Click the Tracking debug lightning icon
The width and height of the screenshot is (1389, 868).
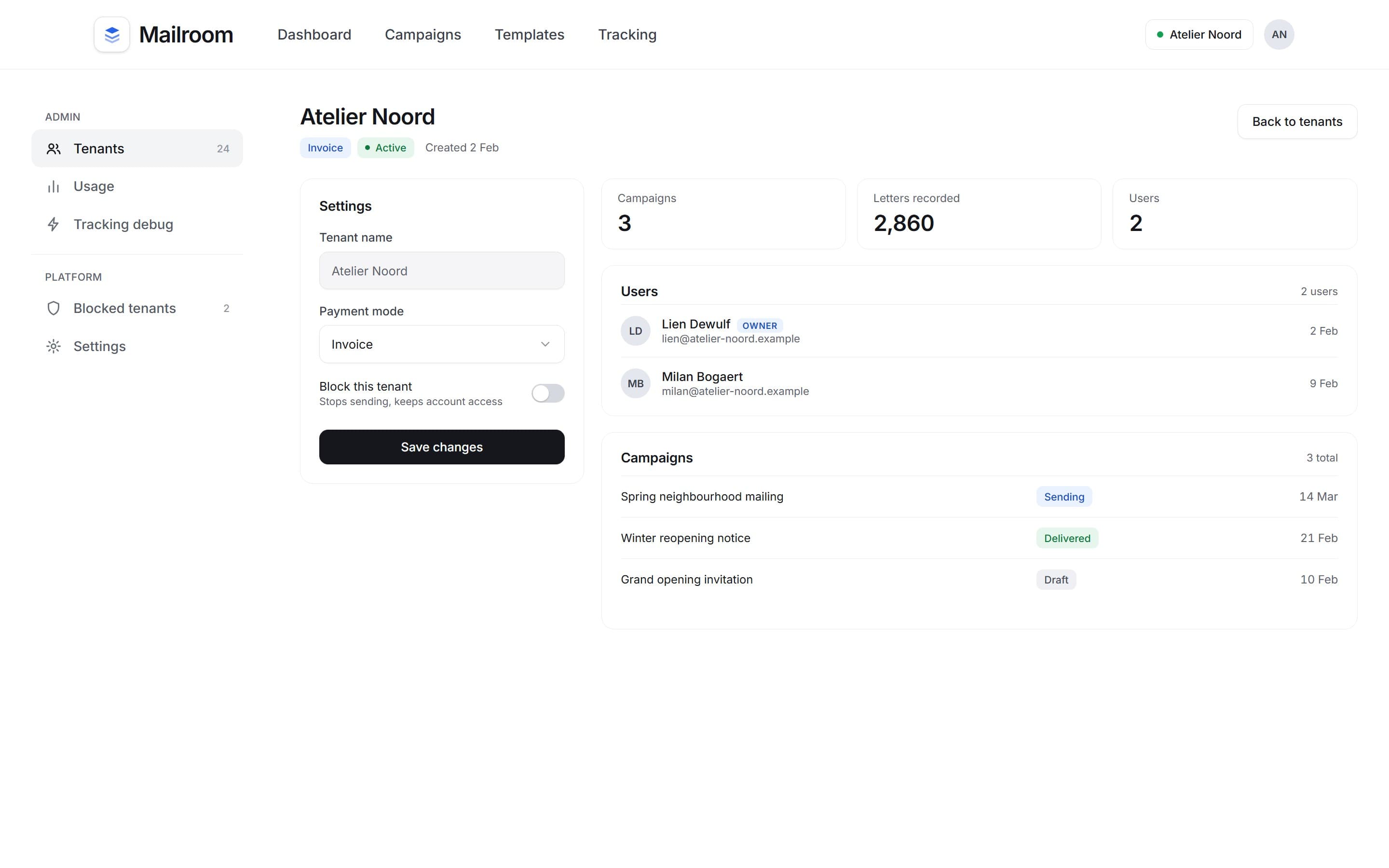click(x=54, y=224)
